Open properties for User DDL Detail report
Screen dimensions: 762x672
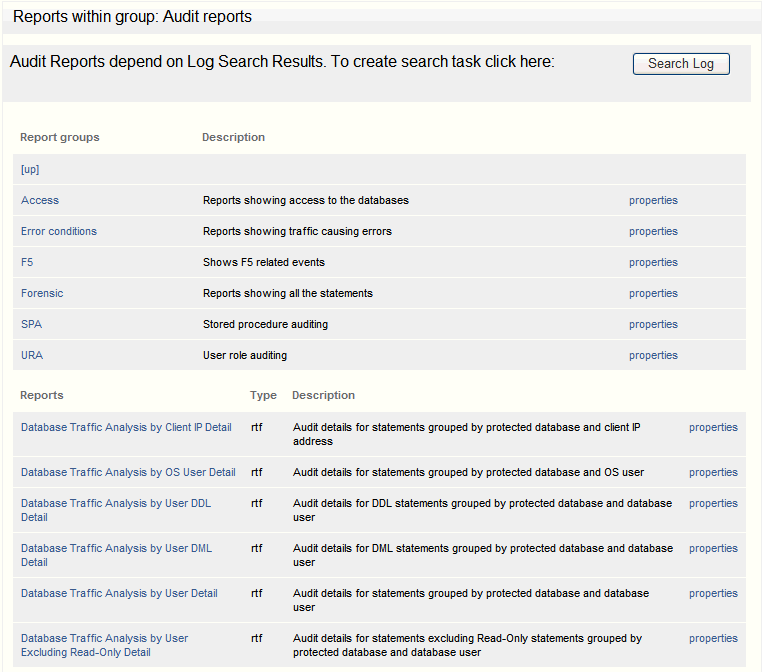point(713,503)
